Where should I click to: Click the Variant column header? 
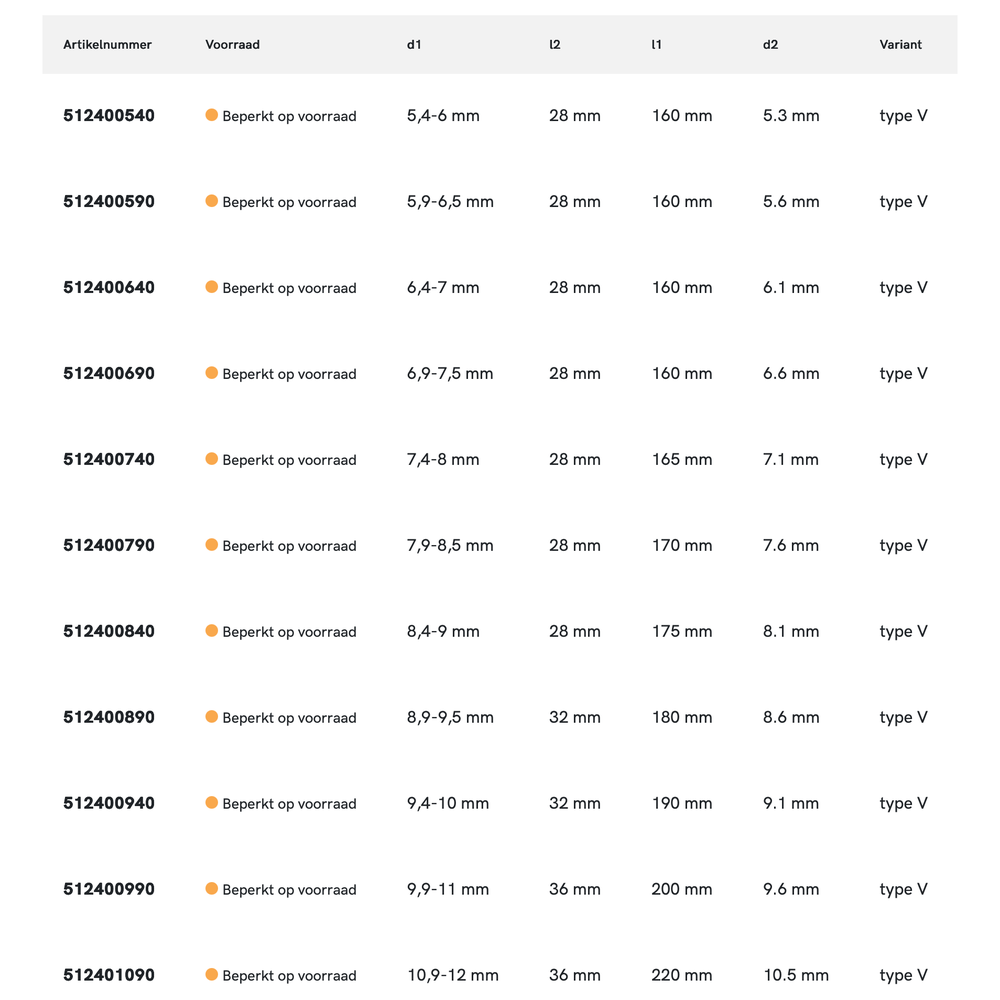[x=900, y=45]
